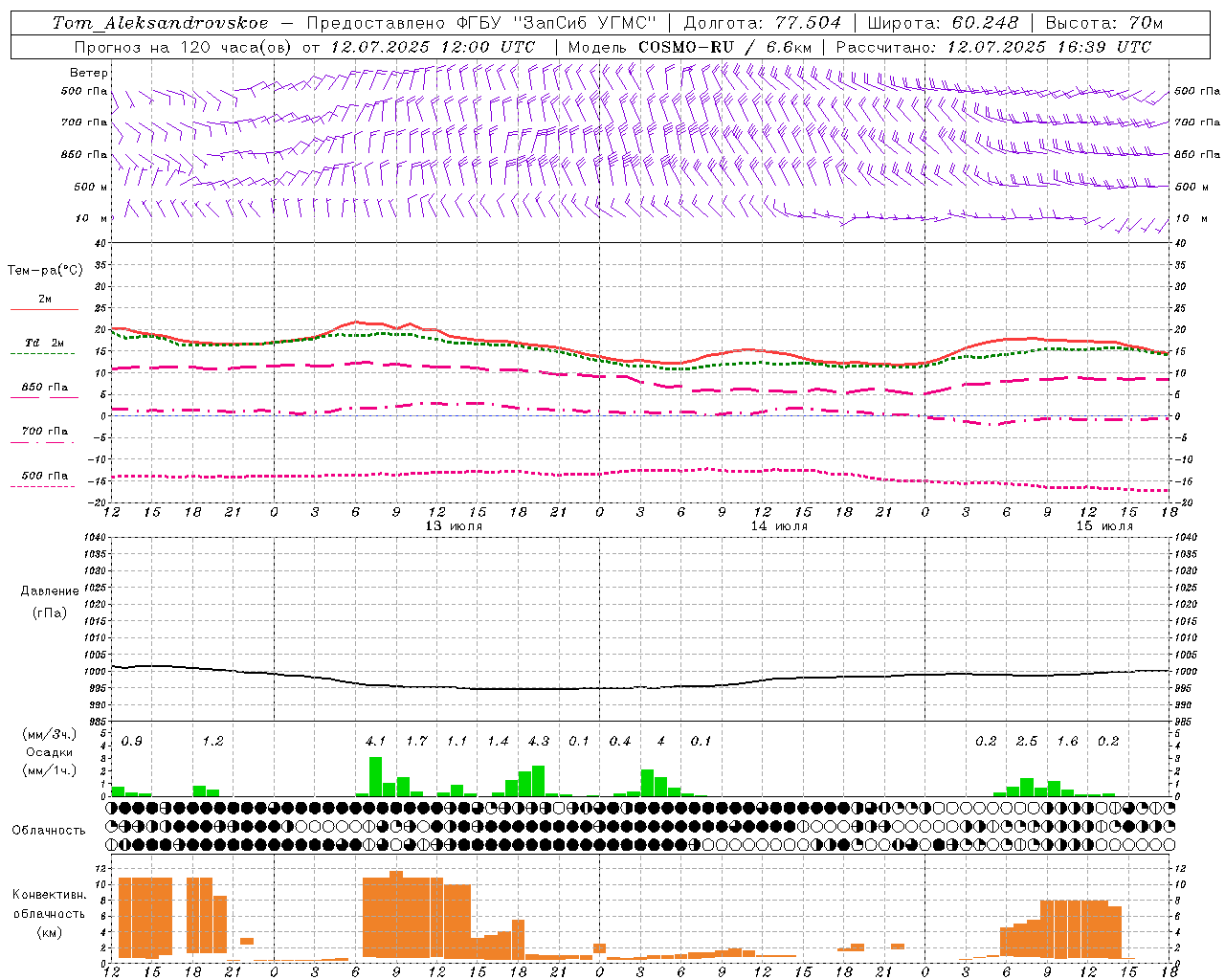Click the 850 гПа temperature legend label
The height and width of the screenshot is (980, 1225).
coord(45,388)
